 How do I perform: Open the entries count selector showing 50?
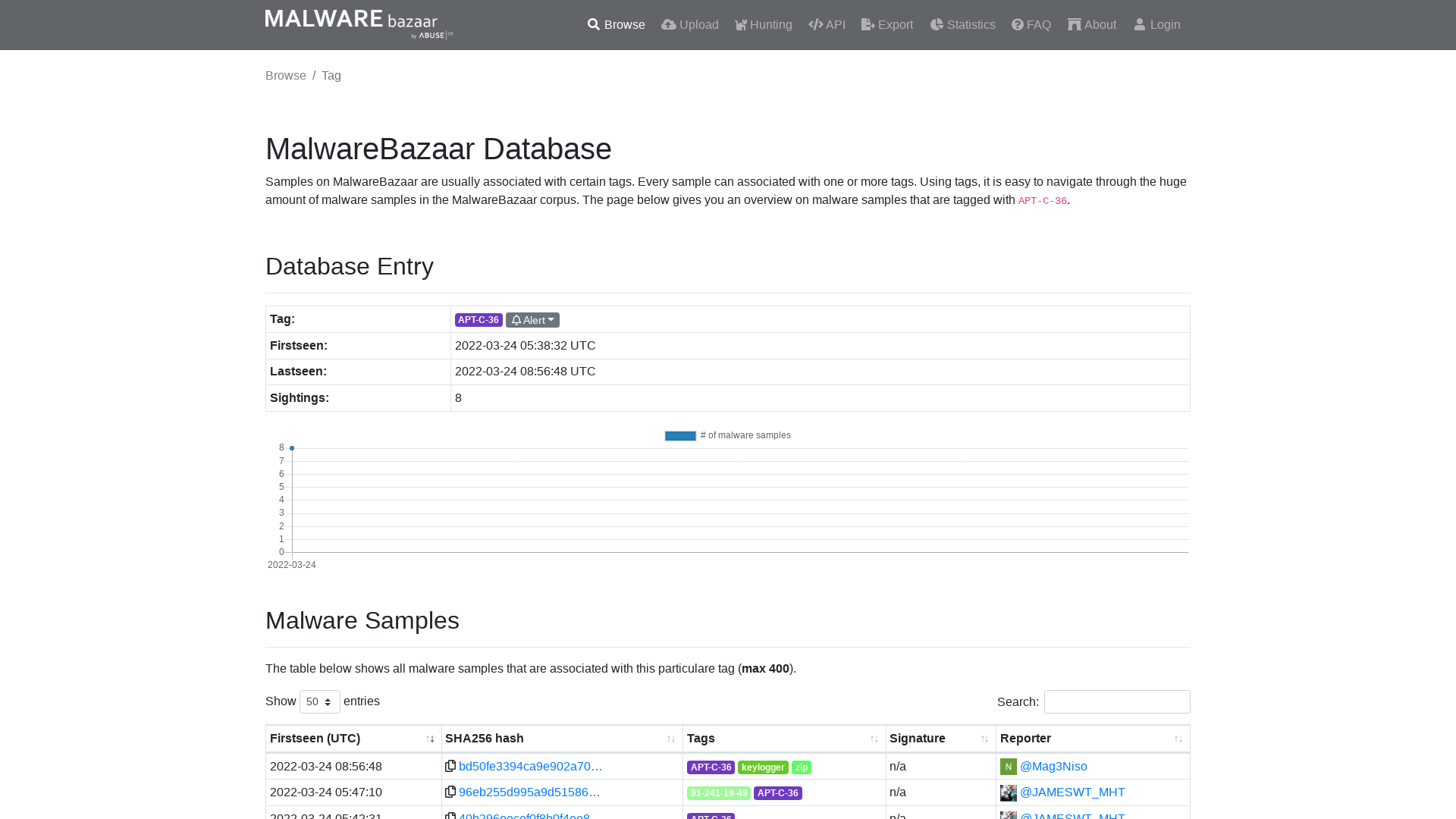[x=320, y=701]
